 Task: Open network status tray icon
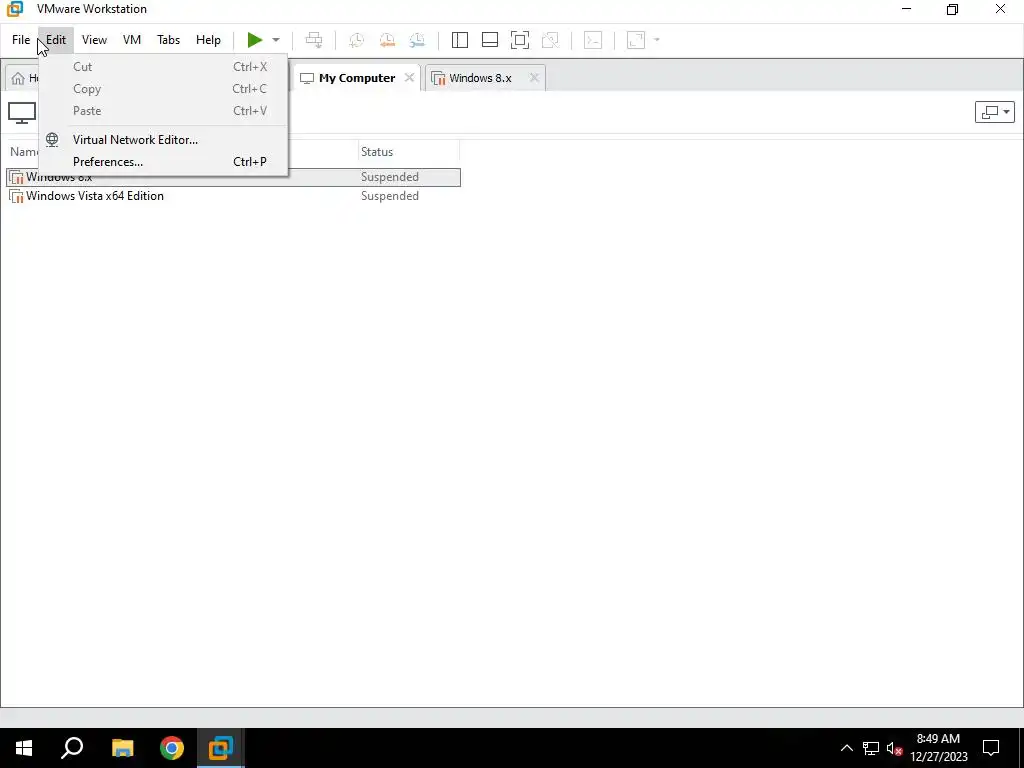pyautogui.click(x=871, y=748)
